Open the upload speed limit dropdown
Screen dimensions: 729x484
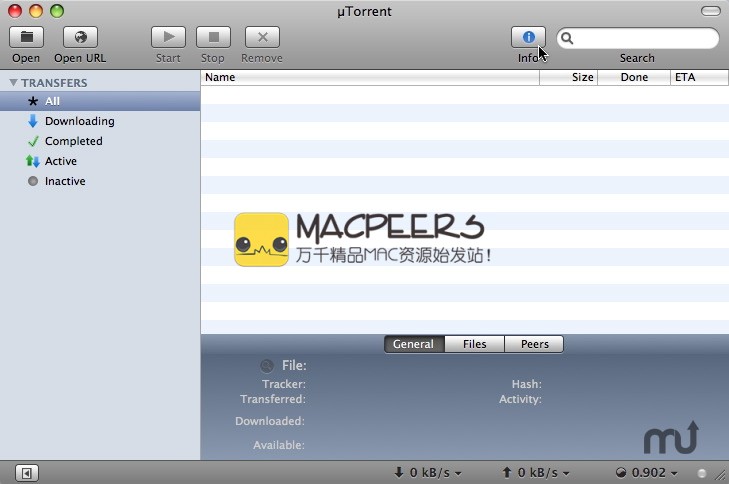coord(536,473)
